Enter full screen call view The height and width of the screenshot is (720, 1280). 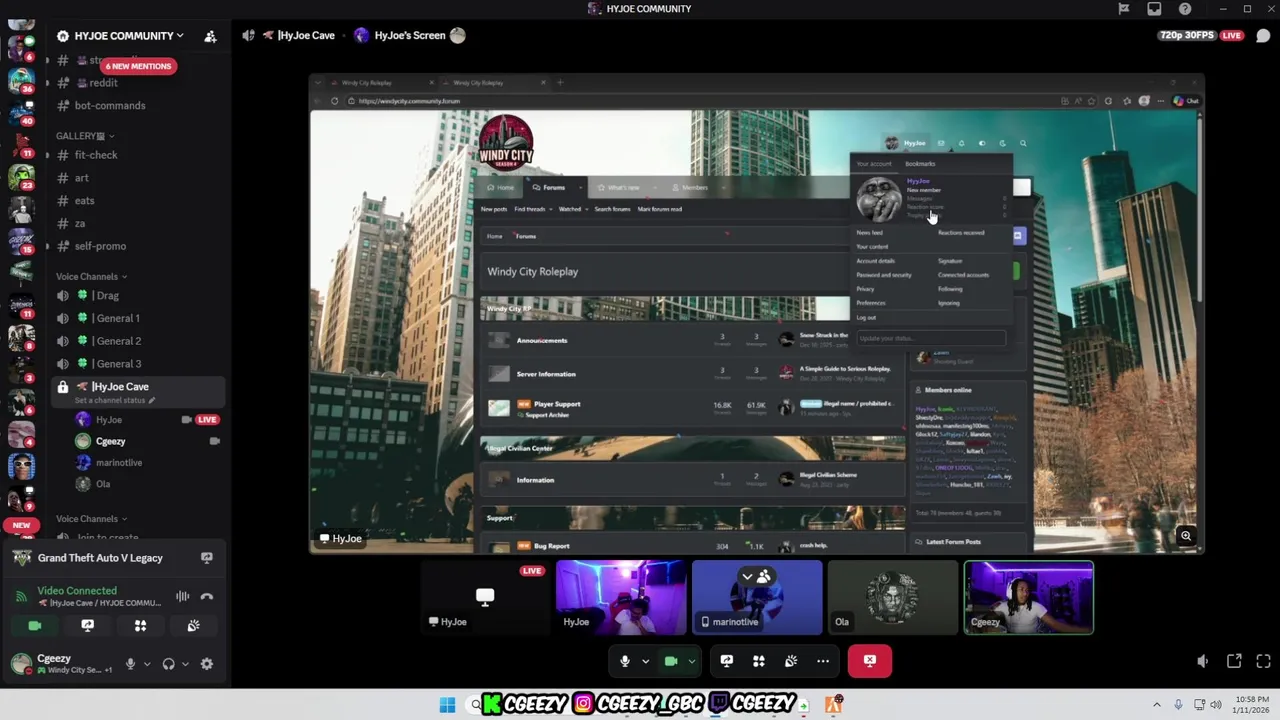[x=1263, y=661]
